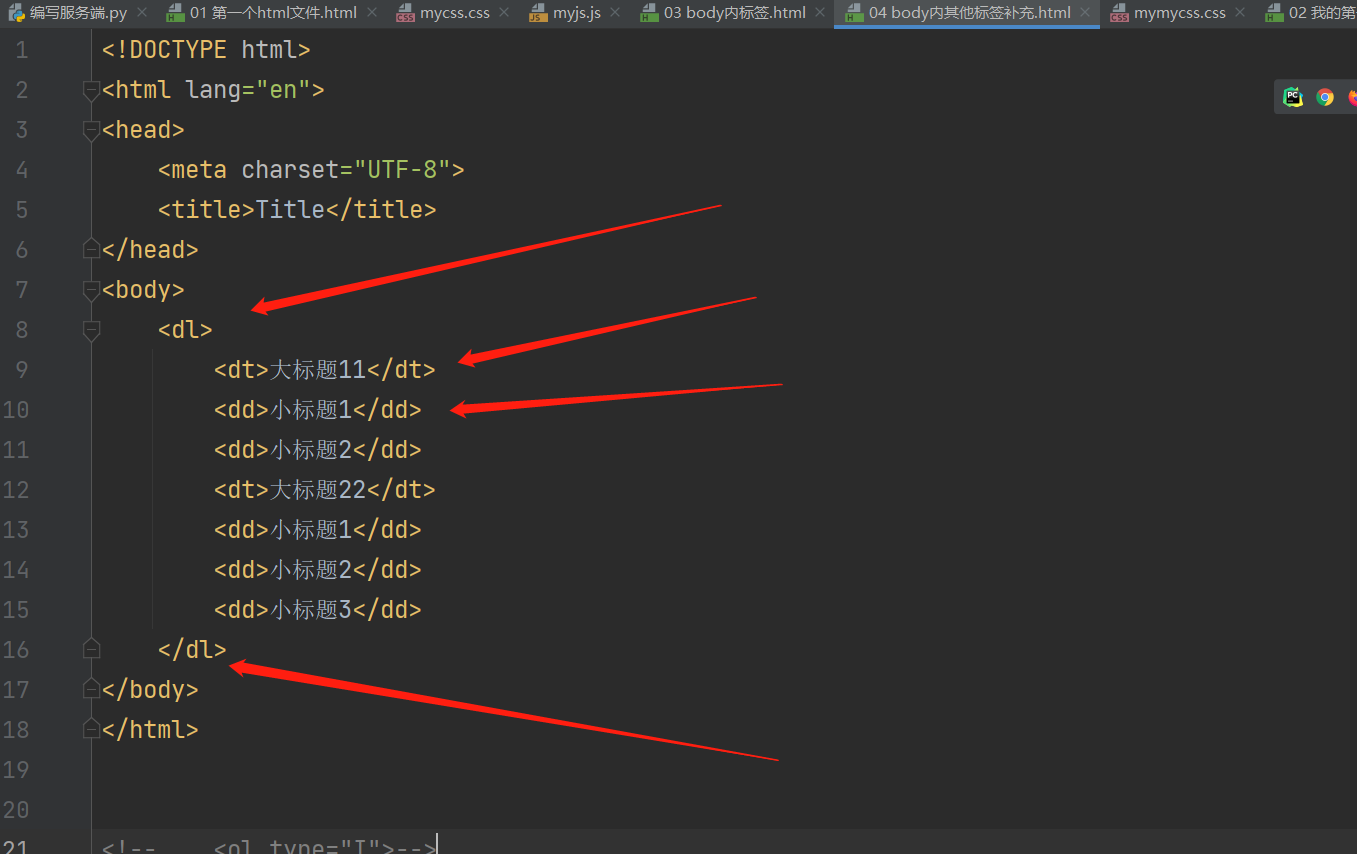Viewport: 1357px width, 854px height.
Task: Click line number 19 in gutter
Action: (x=15, y=770)
